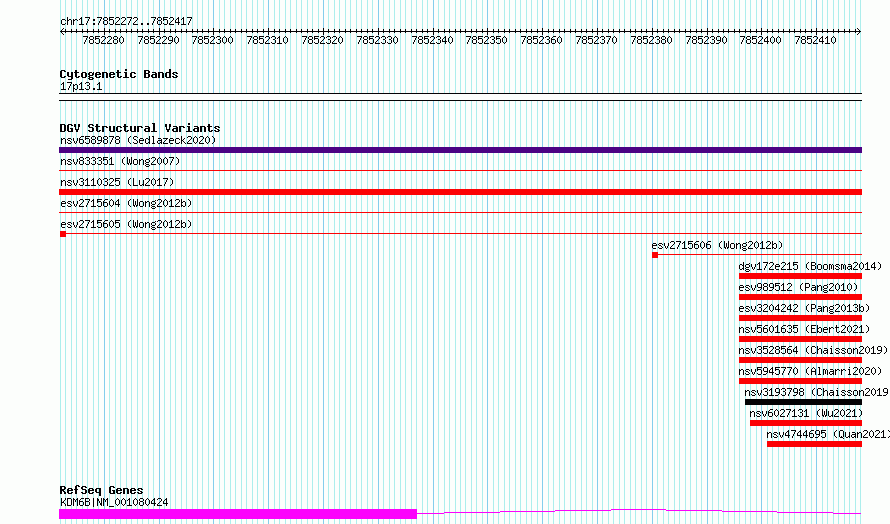890x524 pixels.
Task: Click the red bar under dgv172e215
Action: (x=800, y=276)
